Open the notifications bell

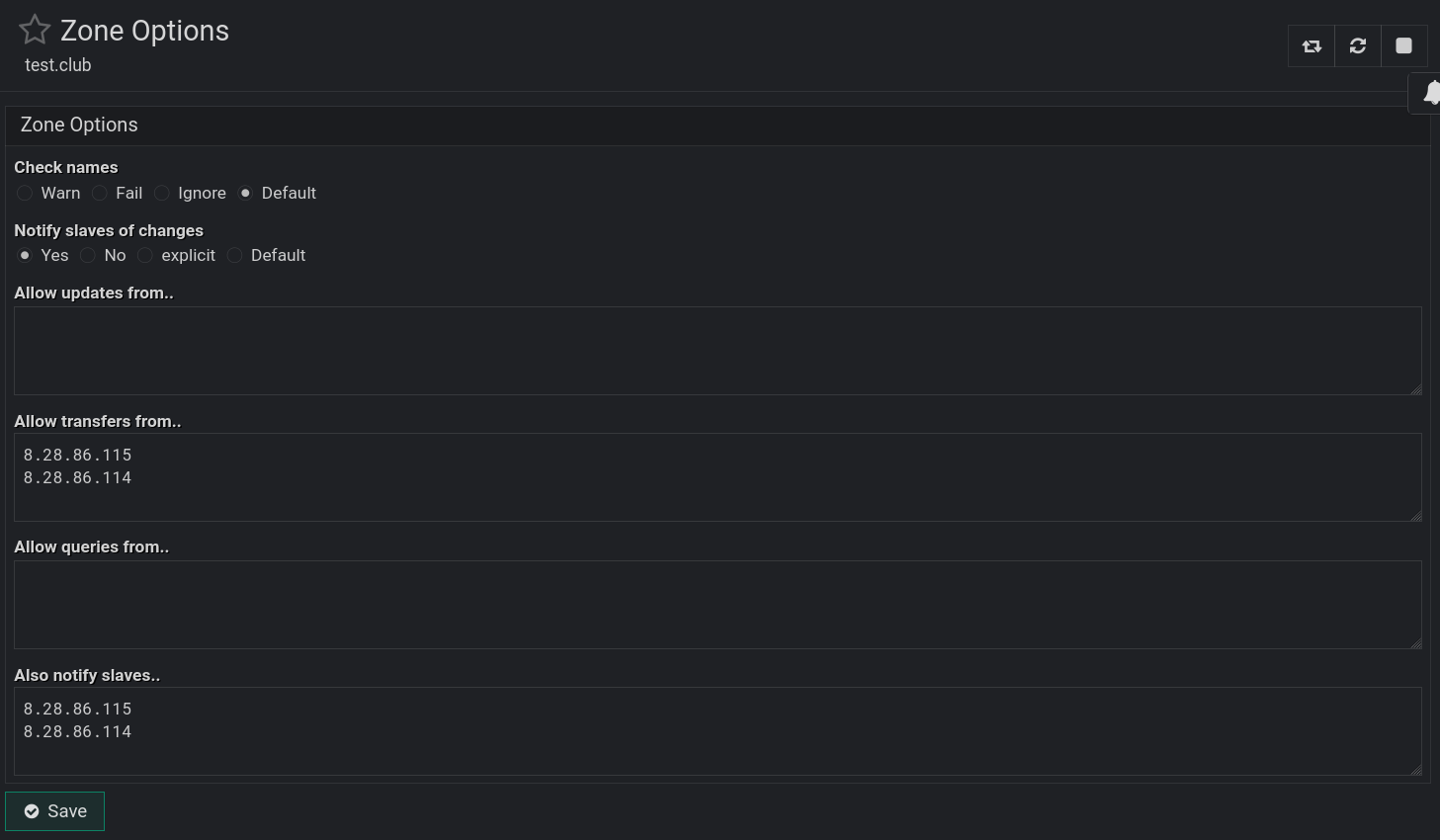pos(1429,94)
